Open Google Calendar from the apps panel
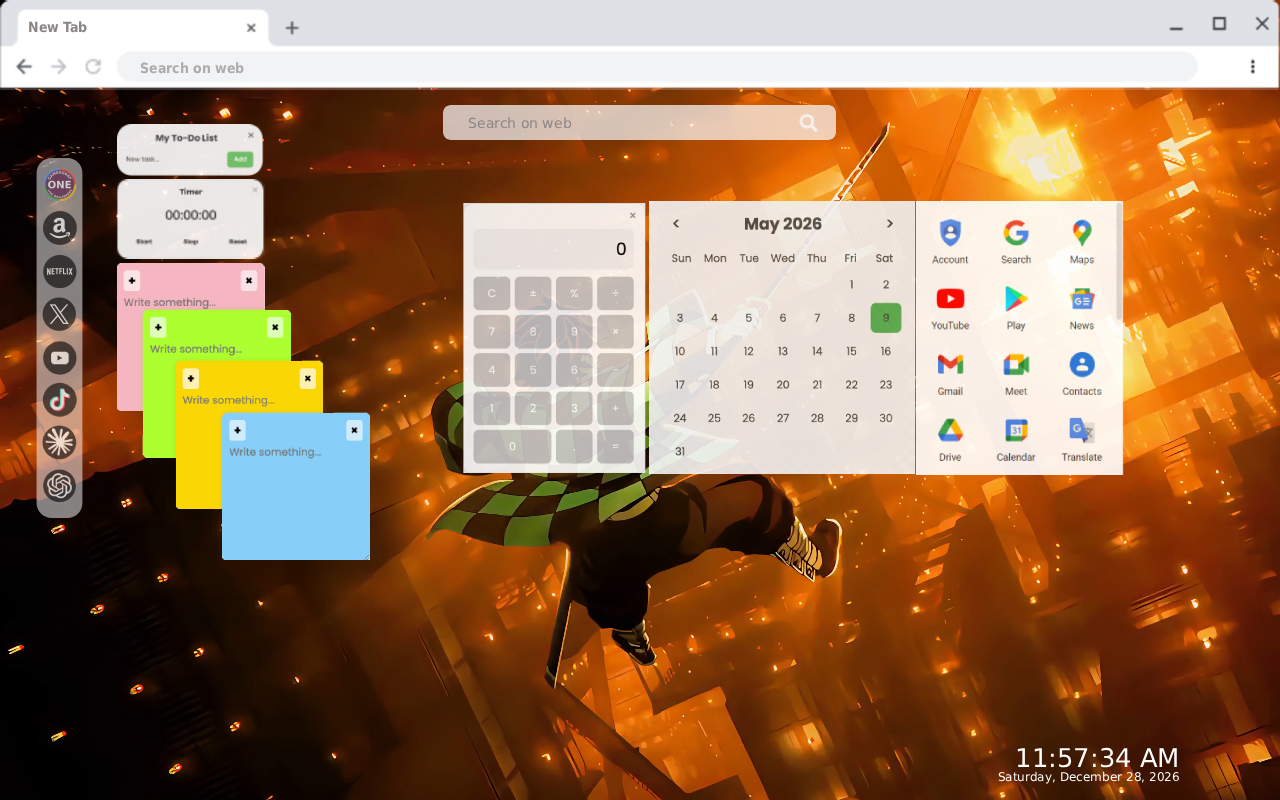The image size is (1280, 800). click(1016, 439)
